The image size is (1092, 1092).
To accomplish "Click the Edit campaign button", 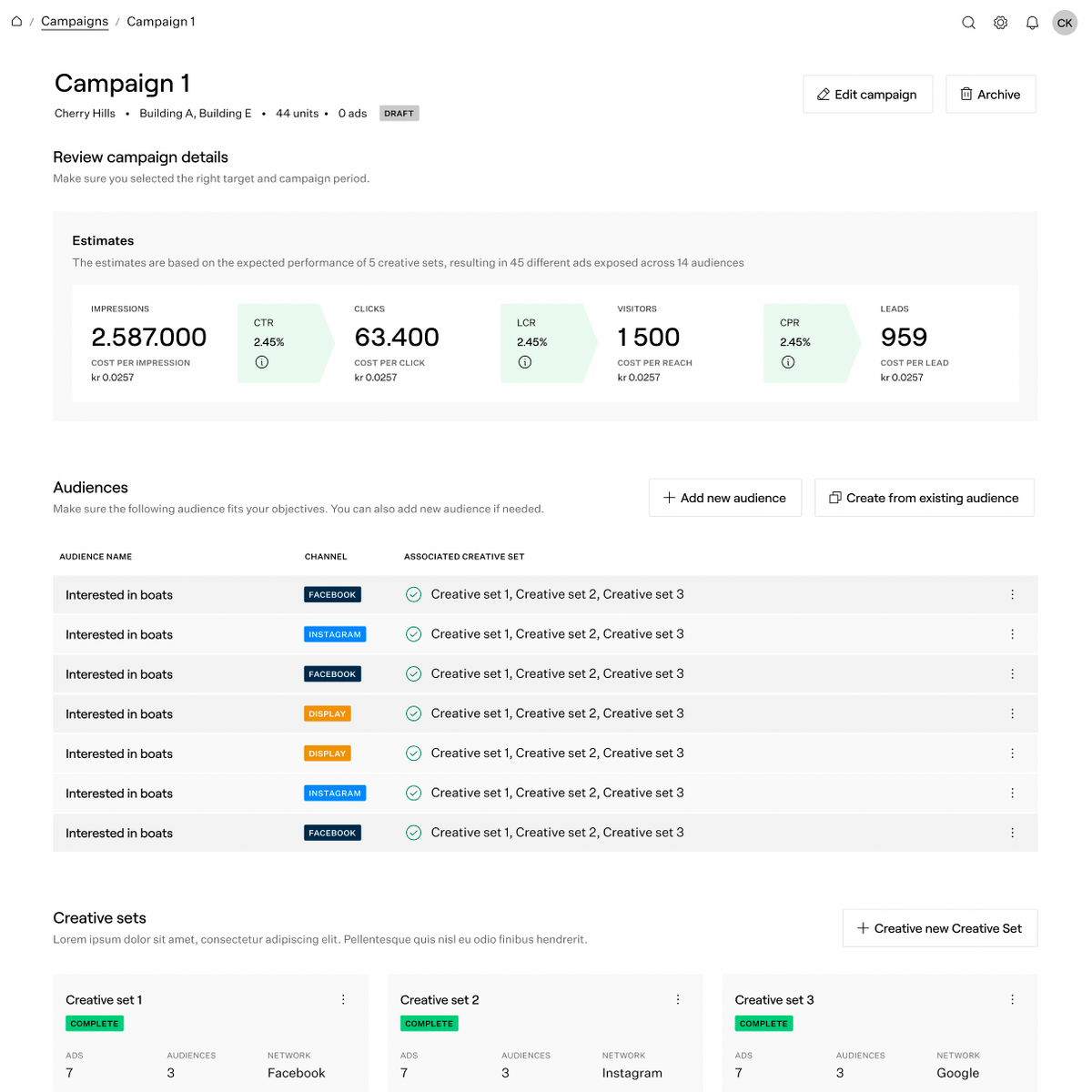I will pyautogui.click(x=867, y=95).
